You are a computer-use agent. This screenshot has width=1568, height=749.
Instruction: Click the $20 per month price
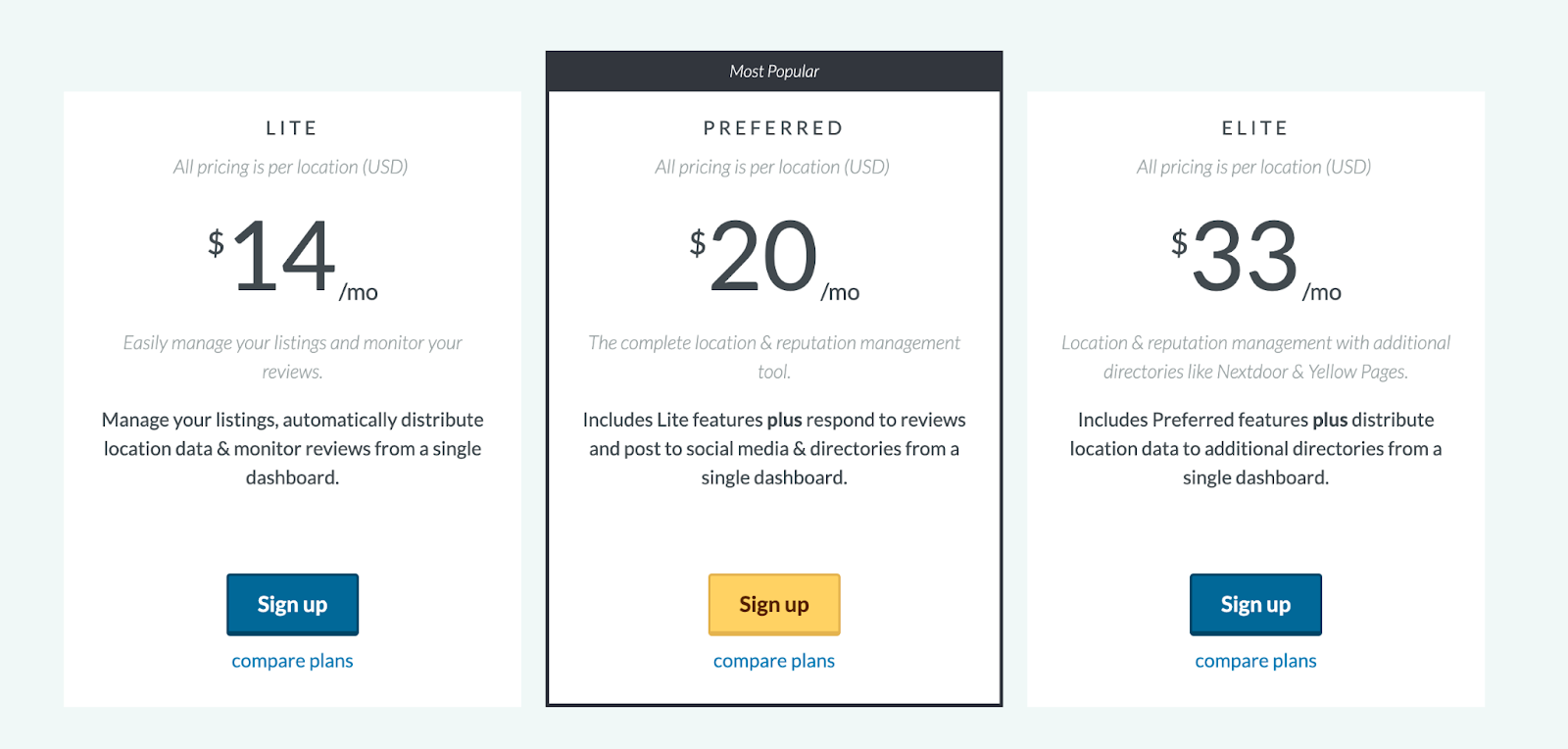(774, 258)
